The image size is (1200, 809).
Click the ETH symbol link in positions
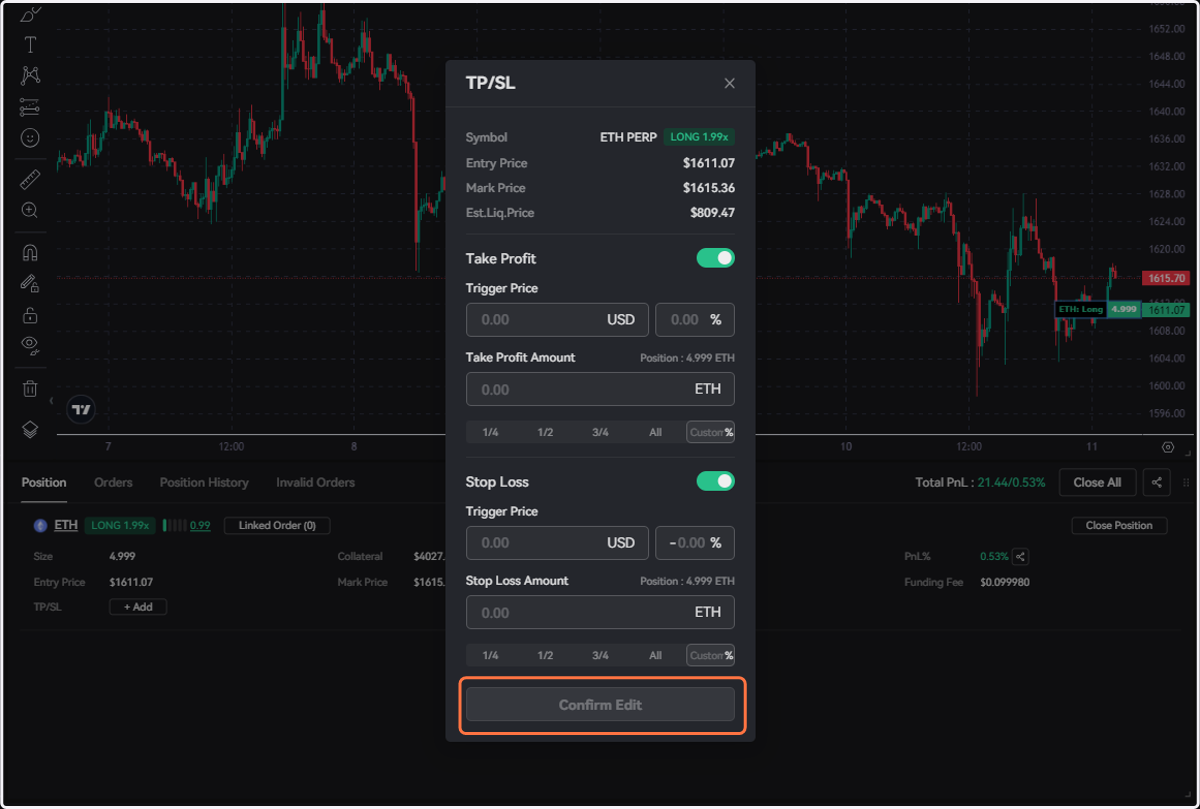pos(66,525)
